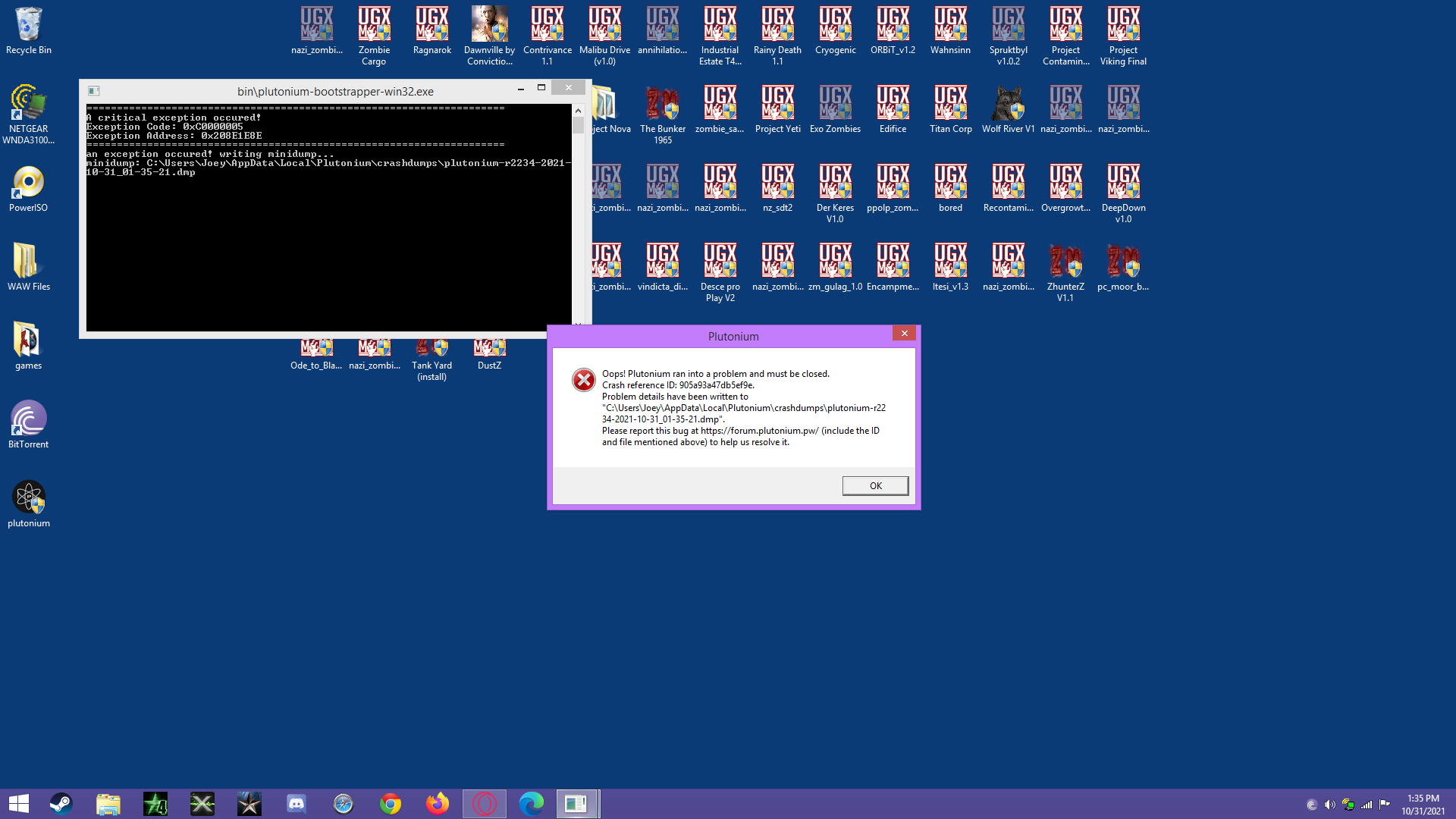Select the Rainy Death 1.1 icon
This screenshot has width=1456, height=819.
[x=778, y=36]
